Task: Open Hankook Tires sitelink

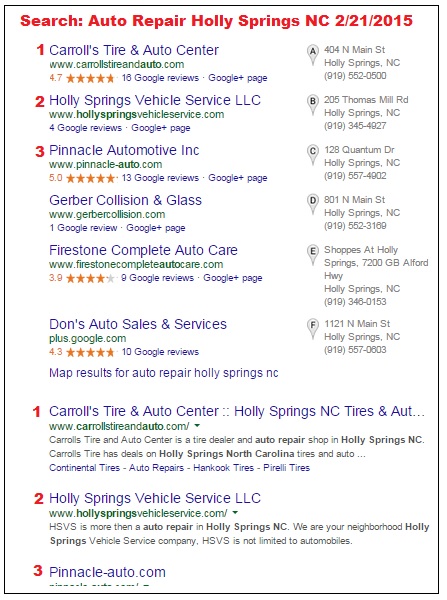Action: (x=224, y=468)
